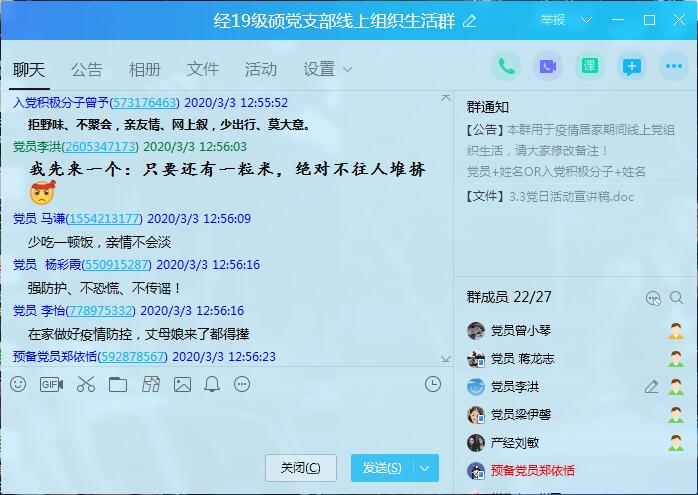
Task: Click the GIF icon in input toolbar
Action: [x=51, y=384]
